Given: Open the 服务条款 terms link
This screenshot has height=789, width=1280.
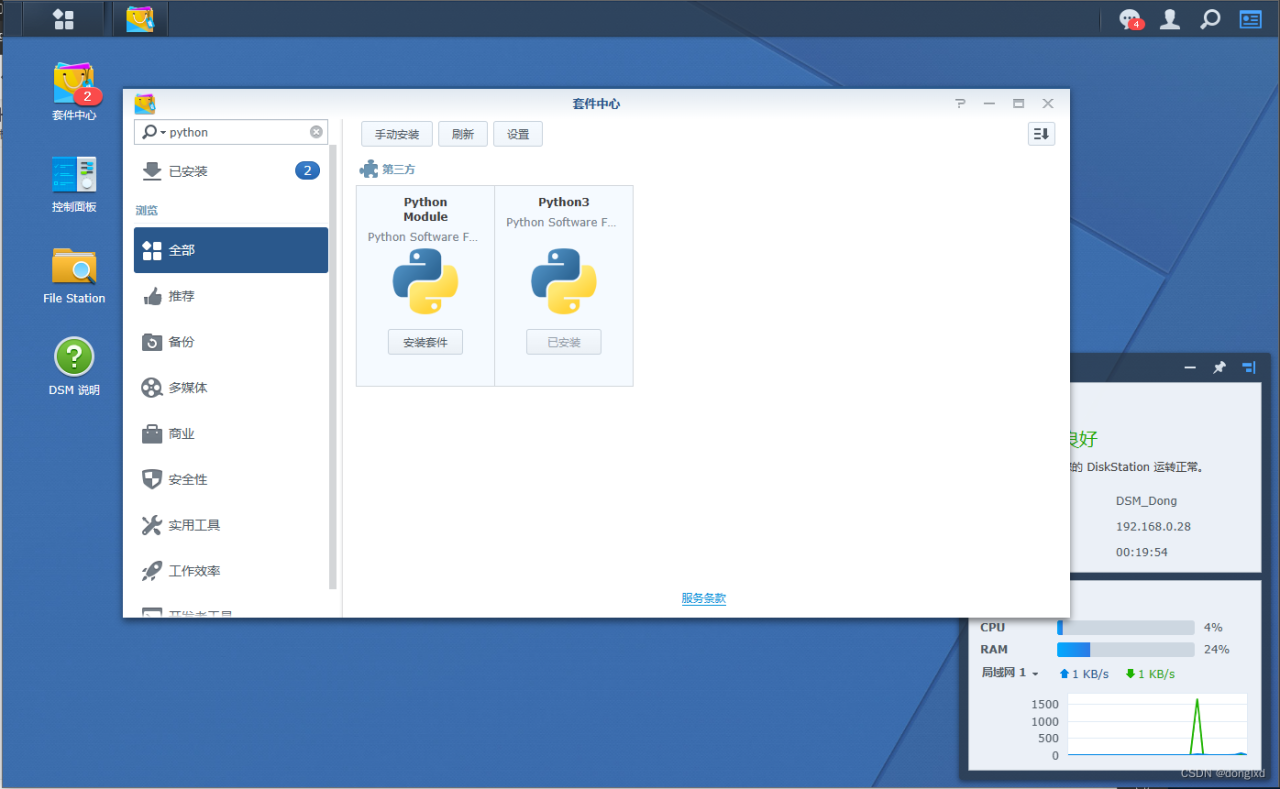Looking at the screenshot, I should point(703,598).
